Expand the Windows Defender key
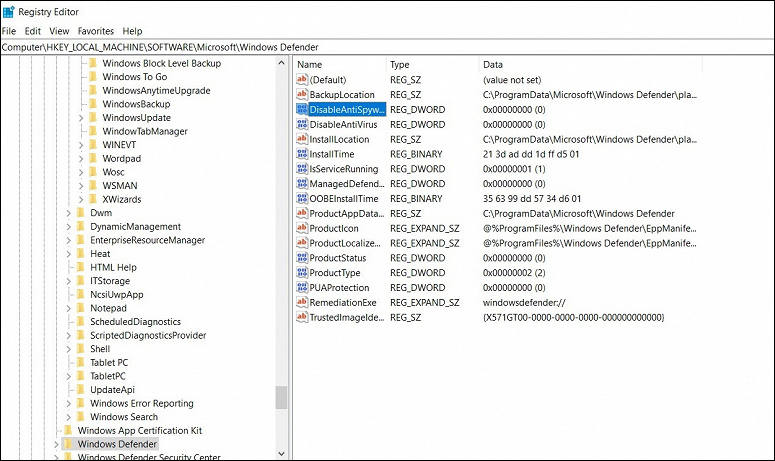 tap(56, 444)
